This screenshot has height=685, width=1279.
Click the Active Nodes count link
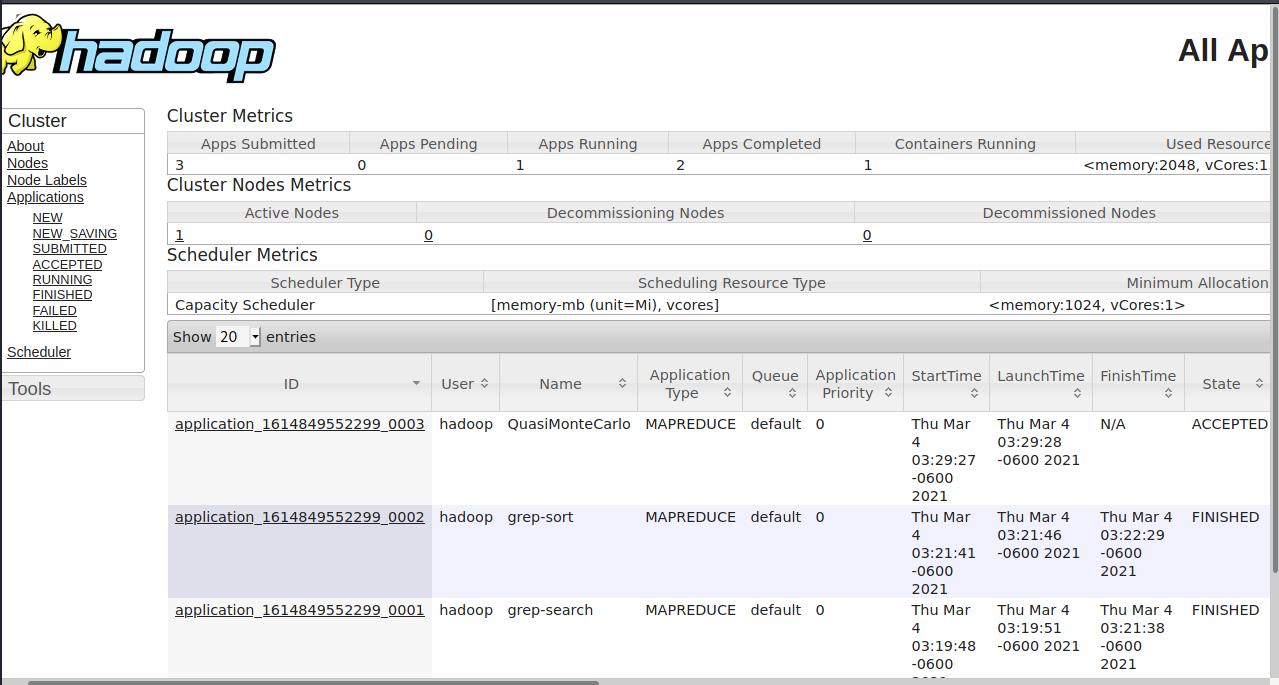(178, 235)
